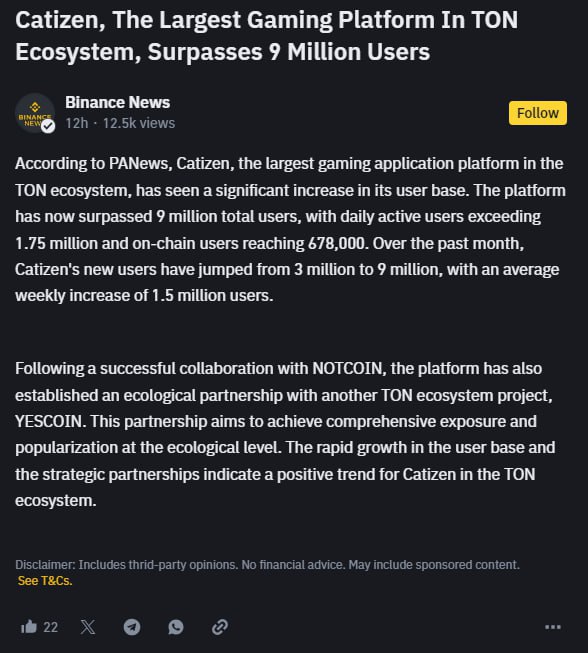
Task: Click the 12.5k views label
Action: pyautogui.click(x=139, y=123)
